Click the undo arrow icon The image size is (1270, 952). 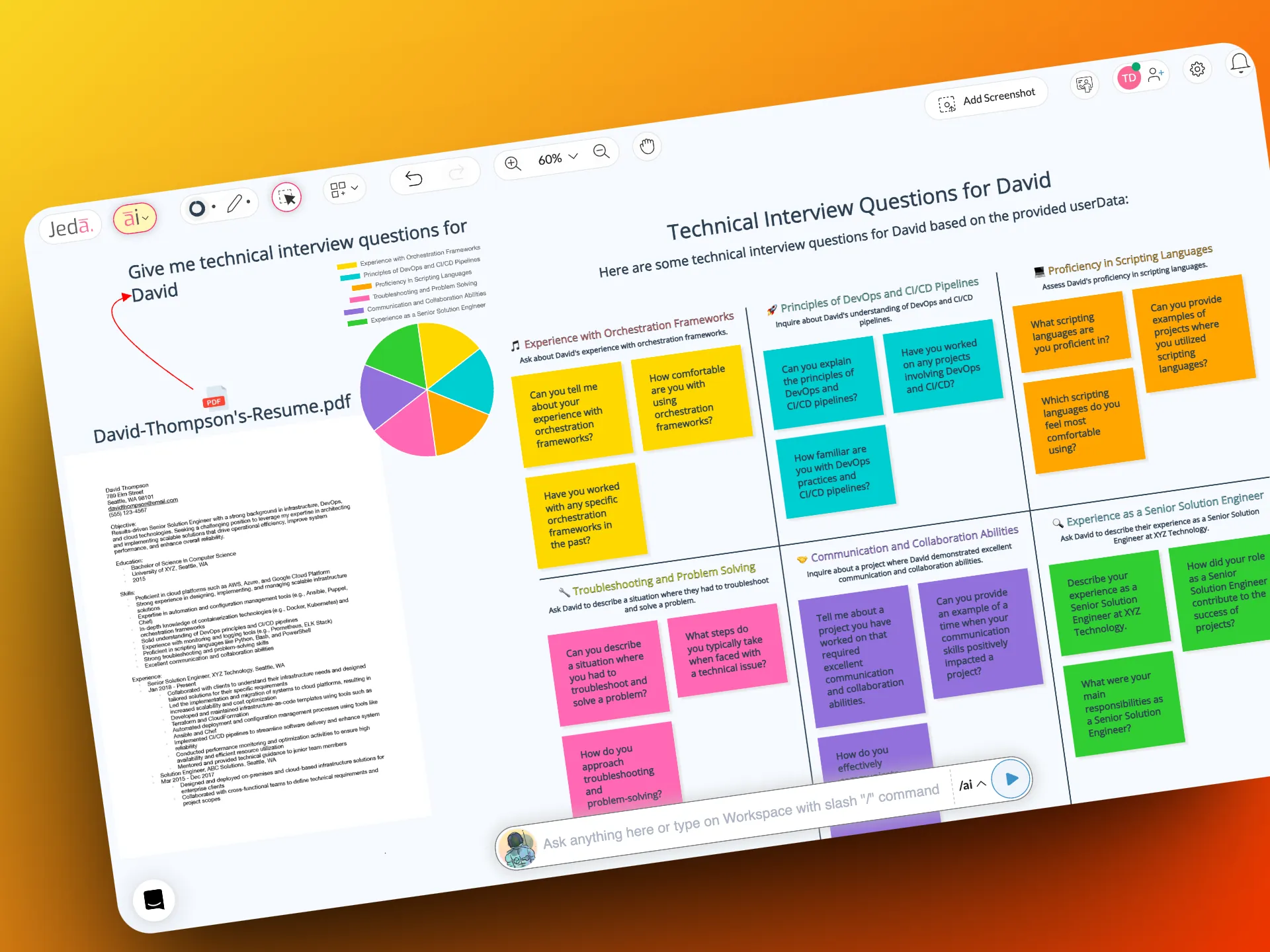[x=414, y=178]
